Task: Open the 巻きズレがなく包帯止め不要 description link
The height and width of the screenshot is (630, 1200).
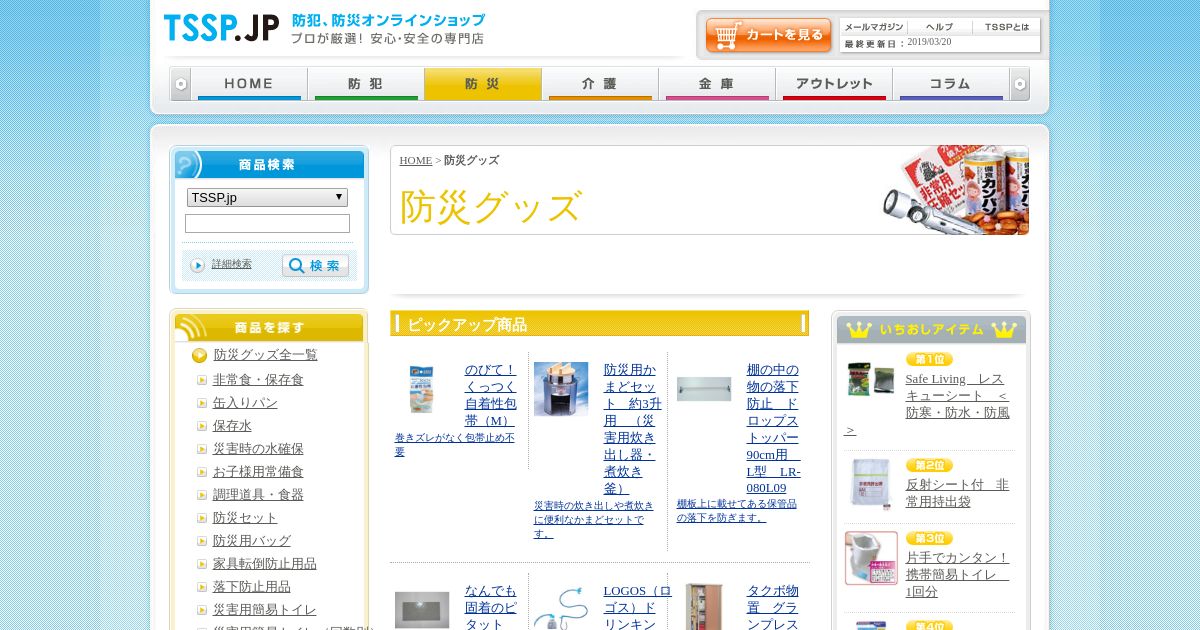Action: pyautogui.click(x=455, y=444)
